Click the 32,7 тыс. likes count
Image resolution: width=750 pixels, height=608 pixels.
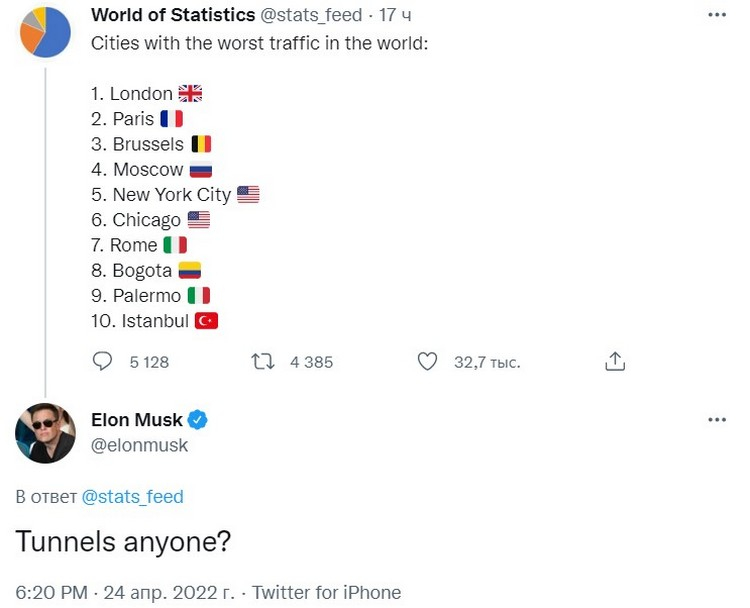point(487,361)
